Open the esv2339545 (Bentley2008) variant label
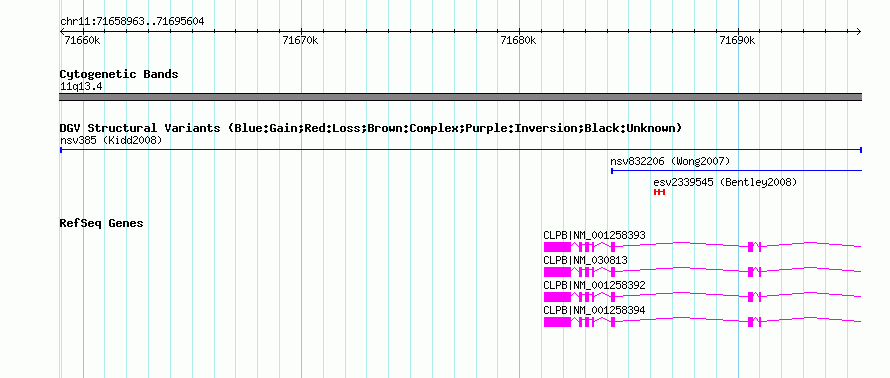Screen dimensions: 890x378 pyautogui.click(x=725, y=182)
